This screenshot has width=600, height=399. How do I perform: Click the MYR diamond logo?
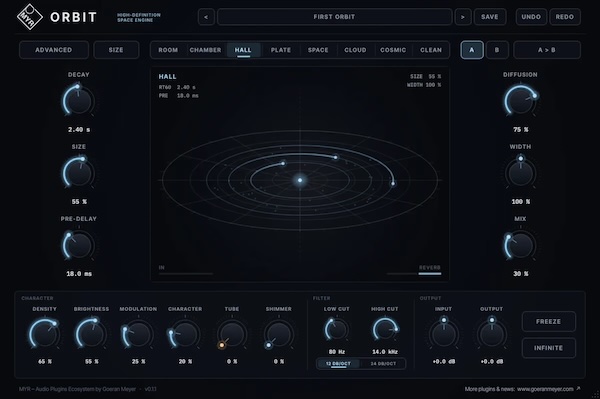click(30, 17)
